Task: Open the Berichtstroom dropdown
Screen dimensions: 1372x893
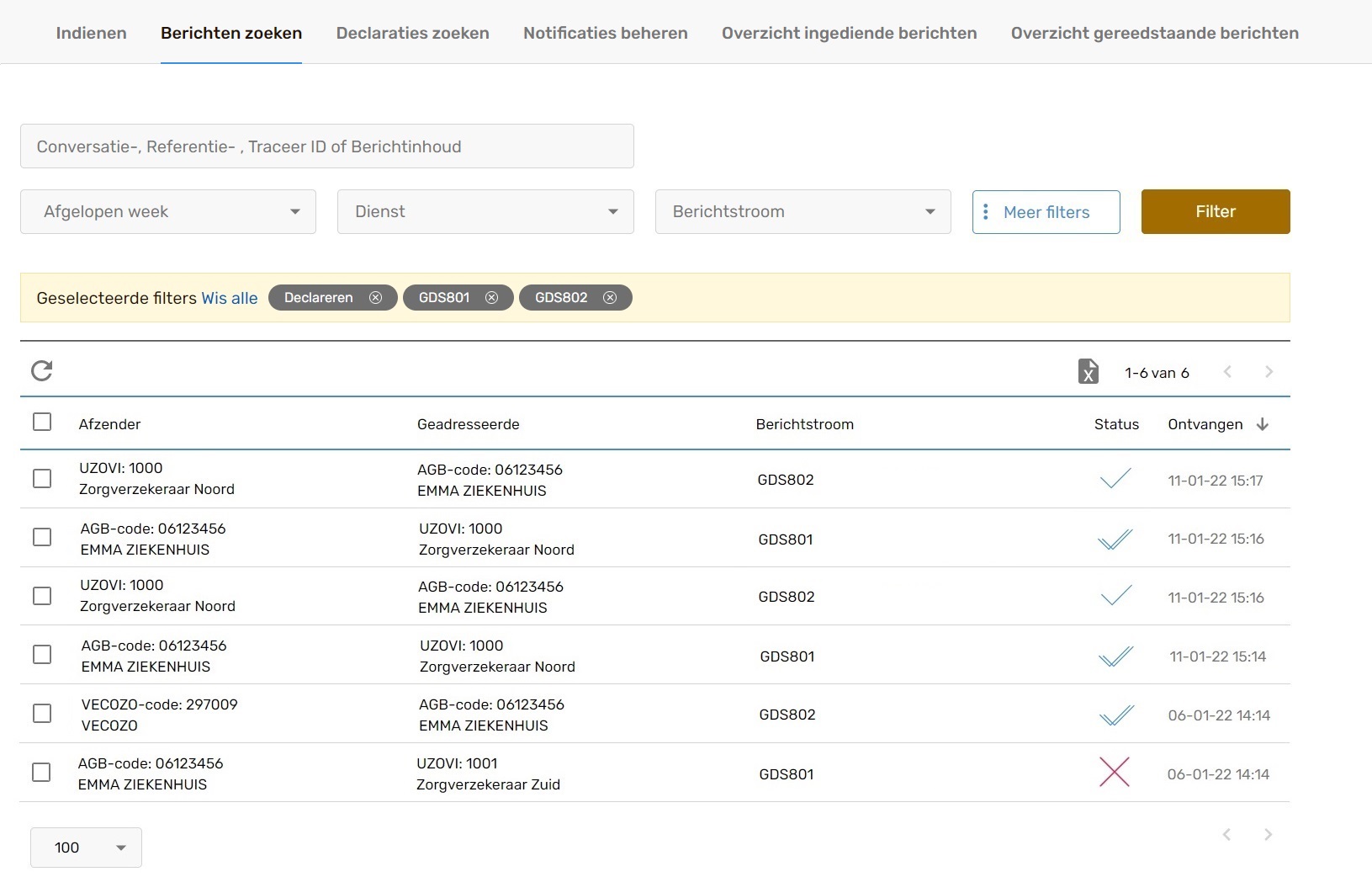Action: pos(803,211)
